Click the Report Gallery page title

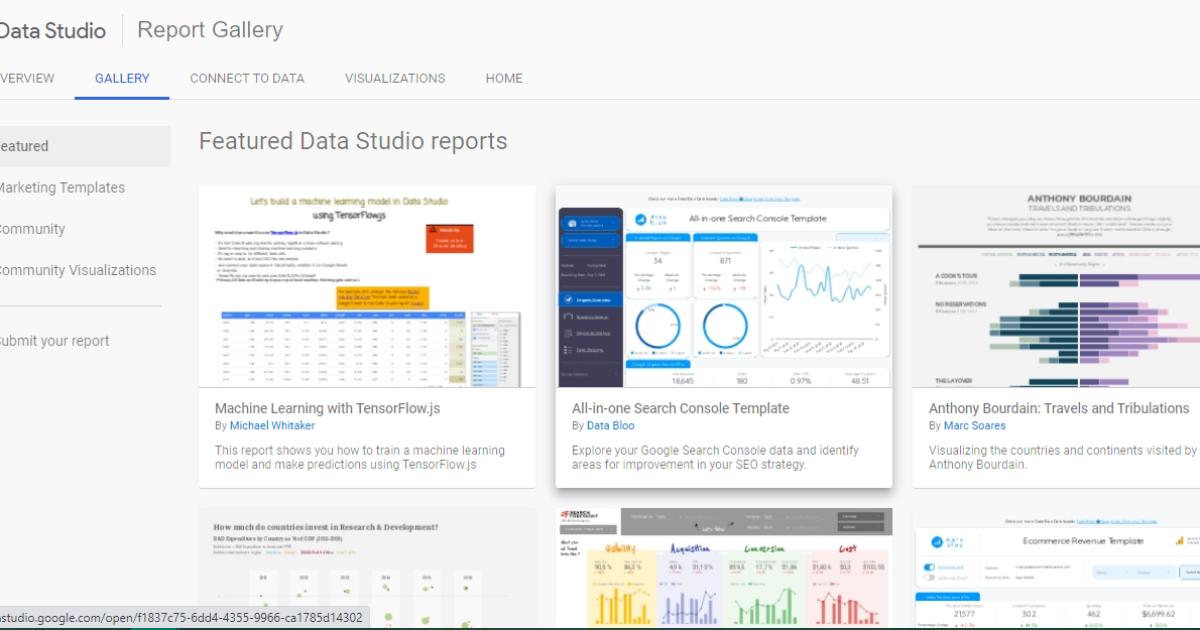pos(208,30)
